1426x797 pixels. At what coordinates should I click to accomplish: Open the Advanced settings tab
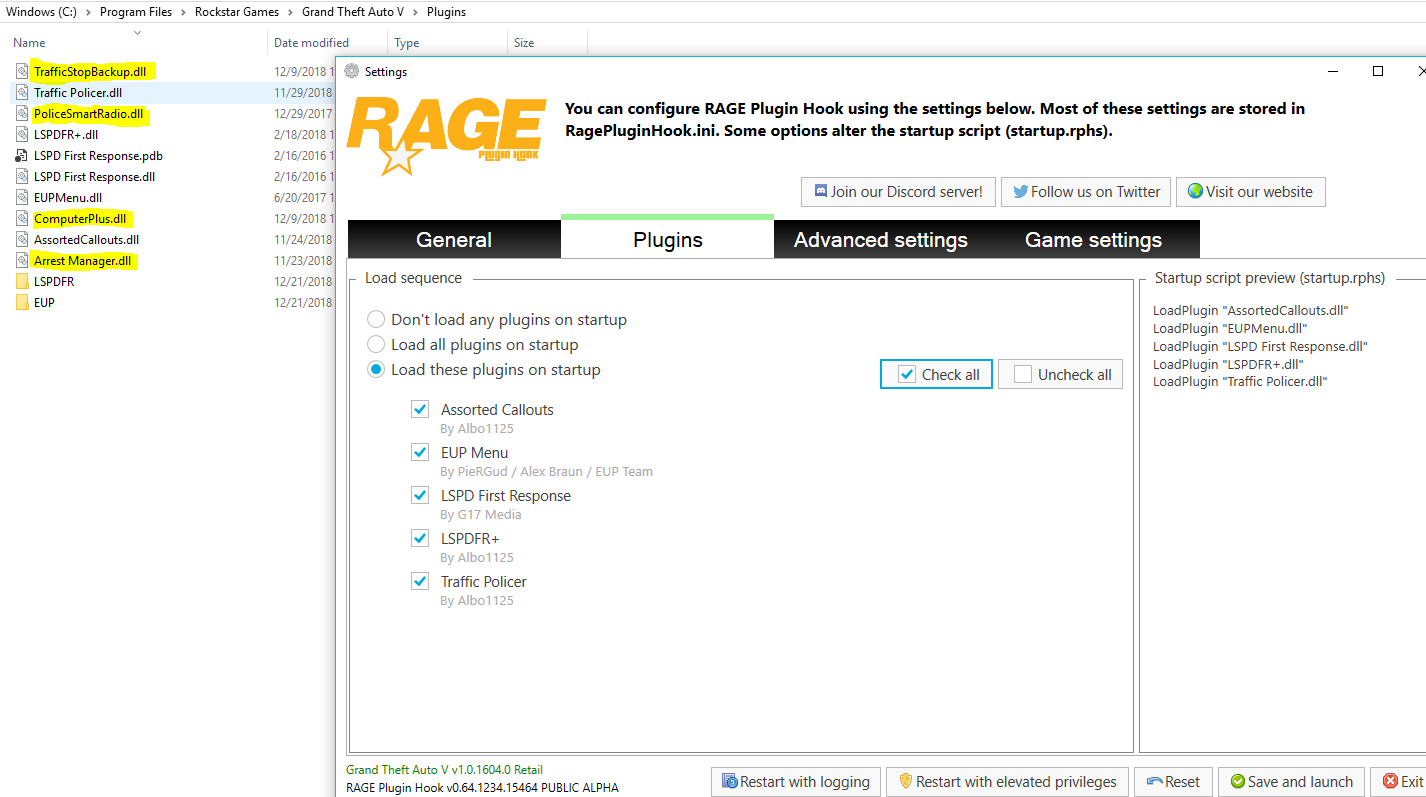(880, 240)
